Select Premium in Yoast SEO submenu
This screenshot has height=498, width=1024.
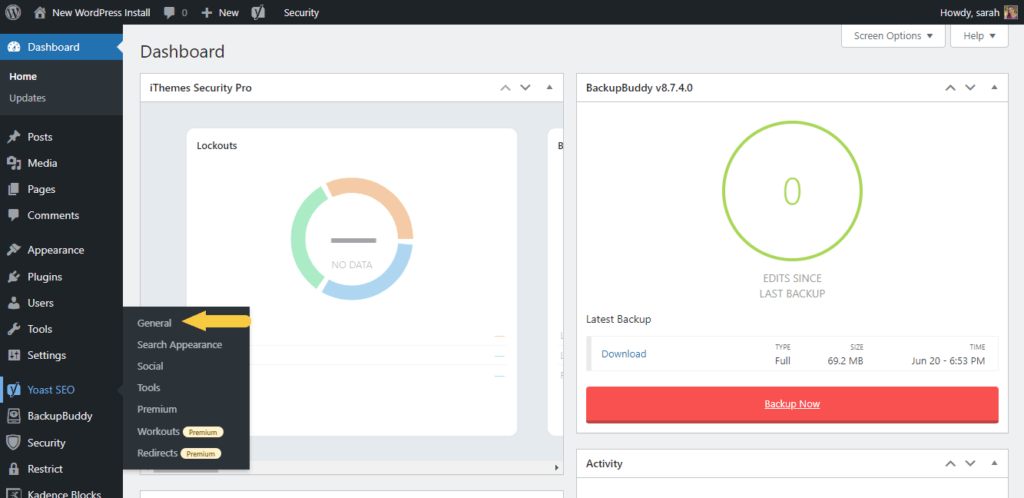point(157,409)
